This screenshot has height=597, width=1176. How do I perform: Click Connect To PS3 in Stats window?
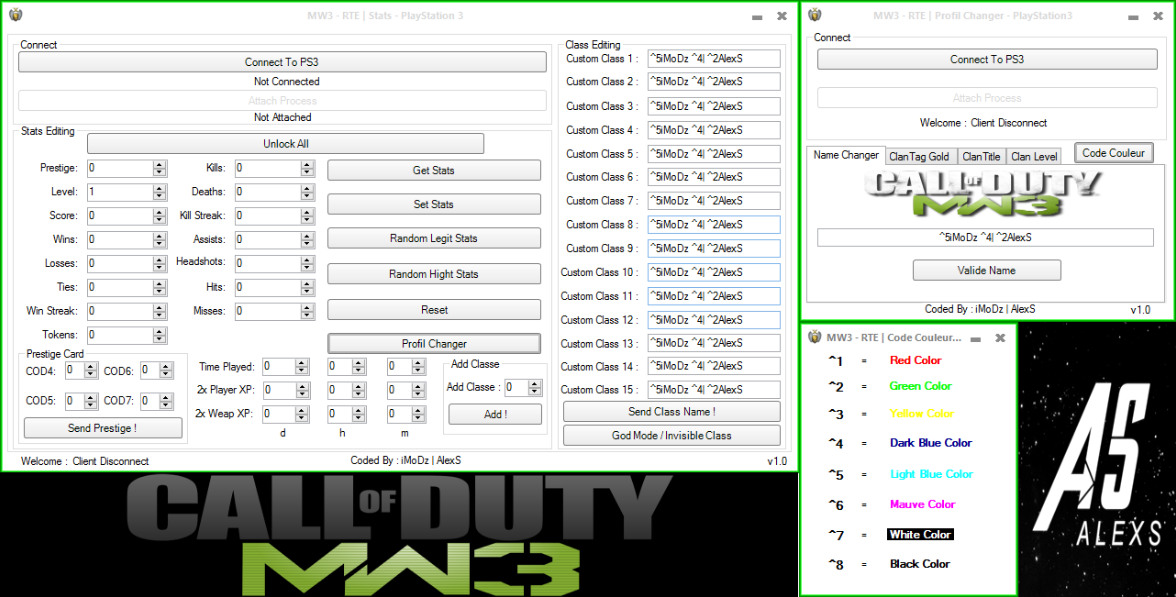click(x=282, y=62)
